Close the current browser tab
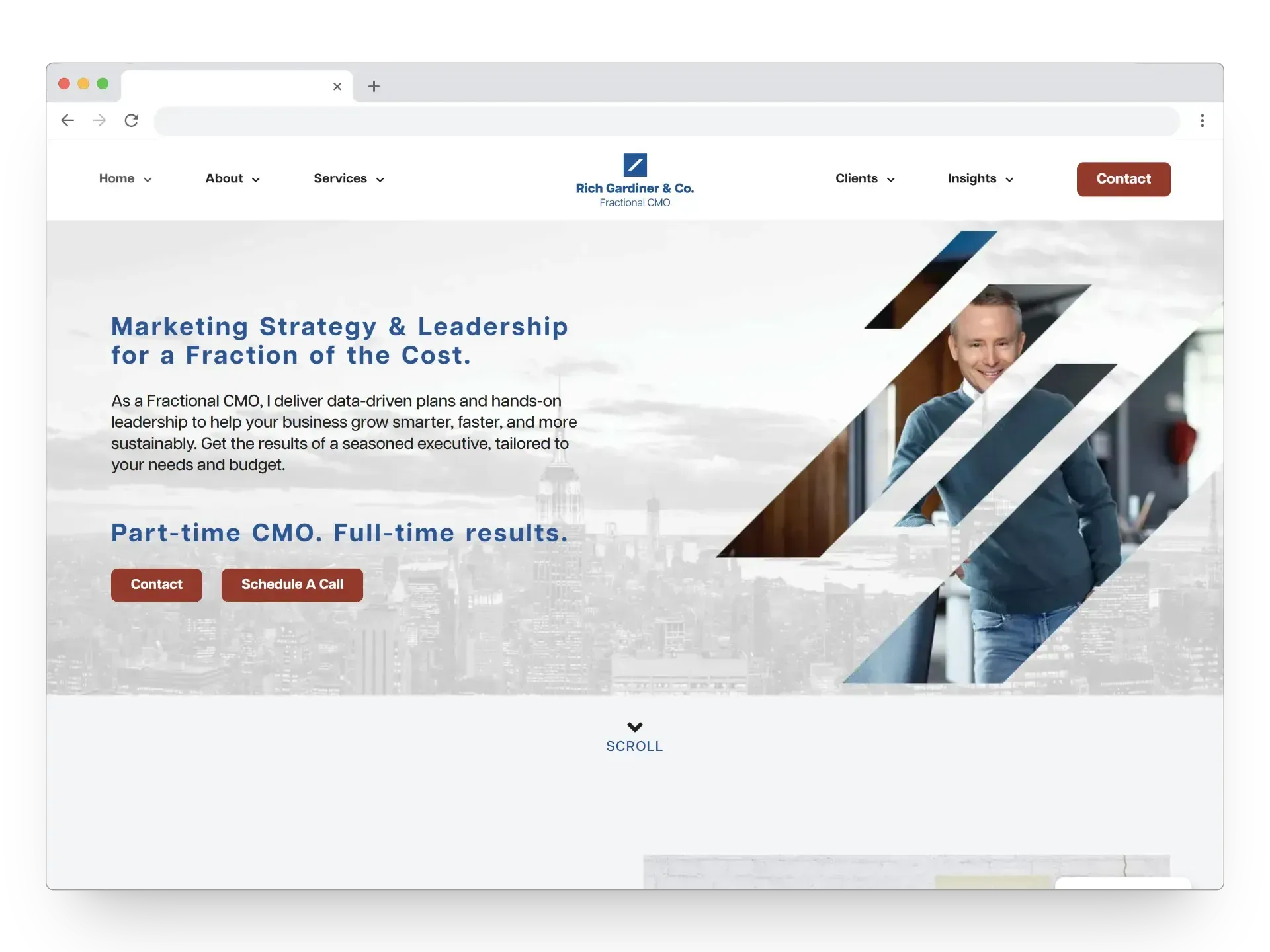 coord(337,87)
